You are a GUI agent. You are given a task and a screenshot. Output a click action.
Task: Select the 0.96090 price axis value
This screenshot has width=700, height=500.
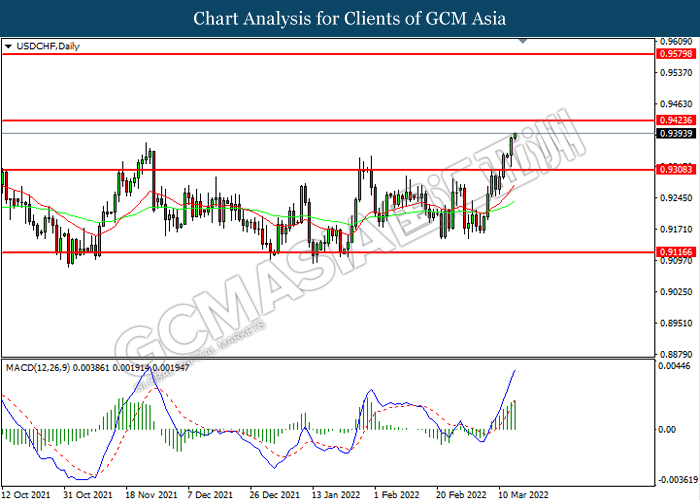(676, 42)
